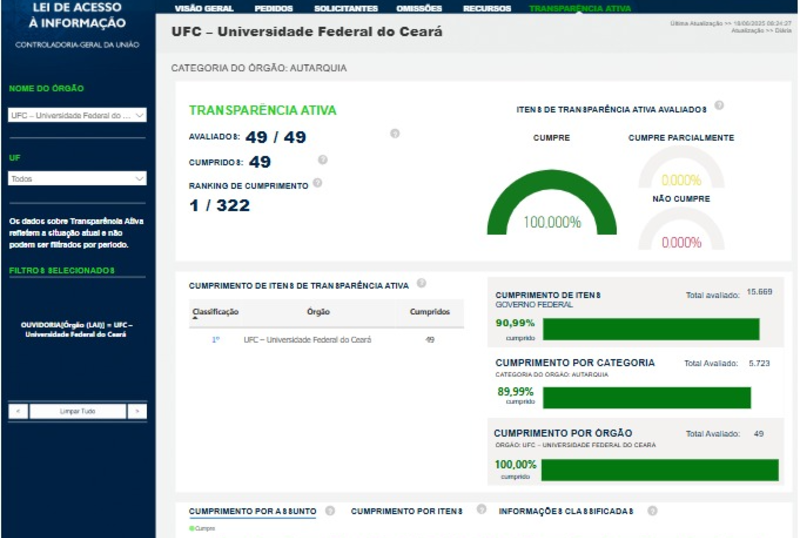Open the Recursos tab
Viewport: 800px width, 538px height.
[x=487, y=8]
